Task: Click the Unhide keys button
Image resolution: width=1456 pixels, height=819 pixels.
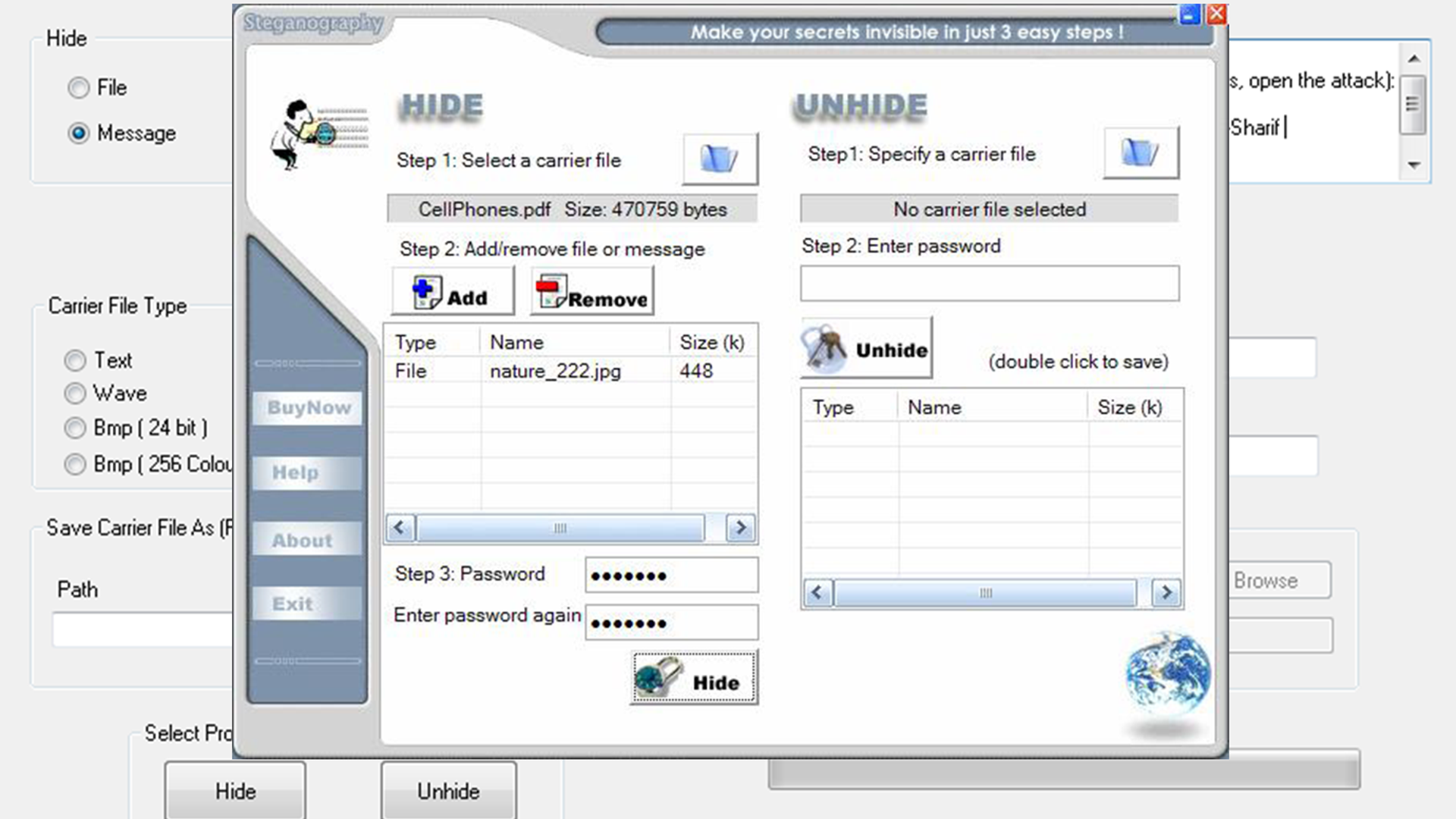Action: [x=866, y=349]
